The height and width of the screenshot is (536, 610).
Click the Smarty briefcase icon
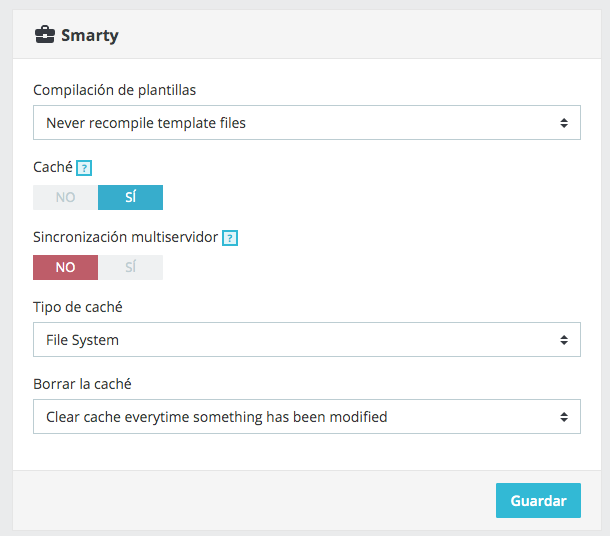[x=44, y=36]
